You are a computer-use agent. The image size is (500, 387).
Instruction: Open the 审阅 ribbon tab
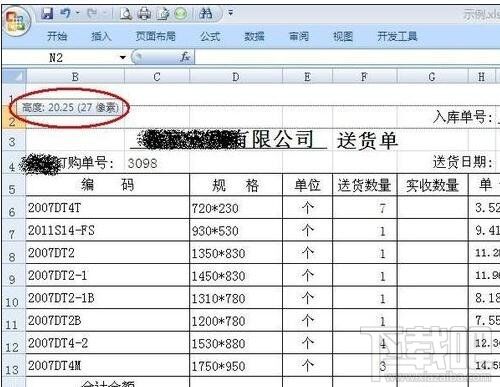click(299, 36)
